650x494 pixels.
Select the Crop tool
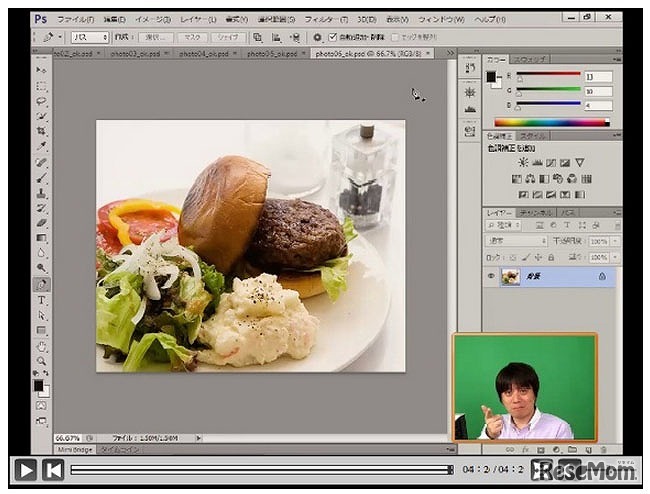tap(41, 131)
